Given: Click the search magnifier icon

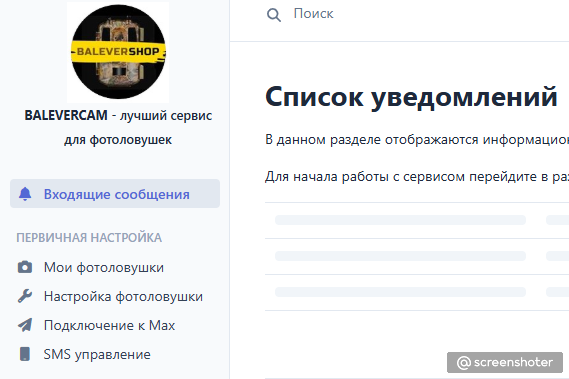Looking at the screenshot, I should (274, 15).
